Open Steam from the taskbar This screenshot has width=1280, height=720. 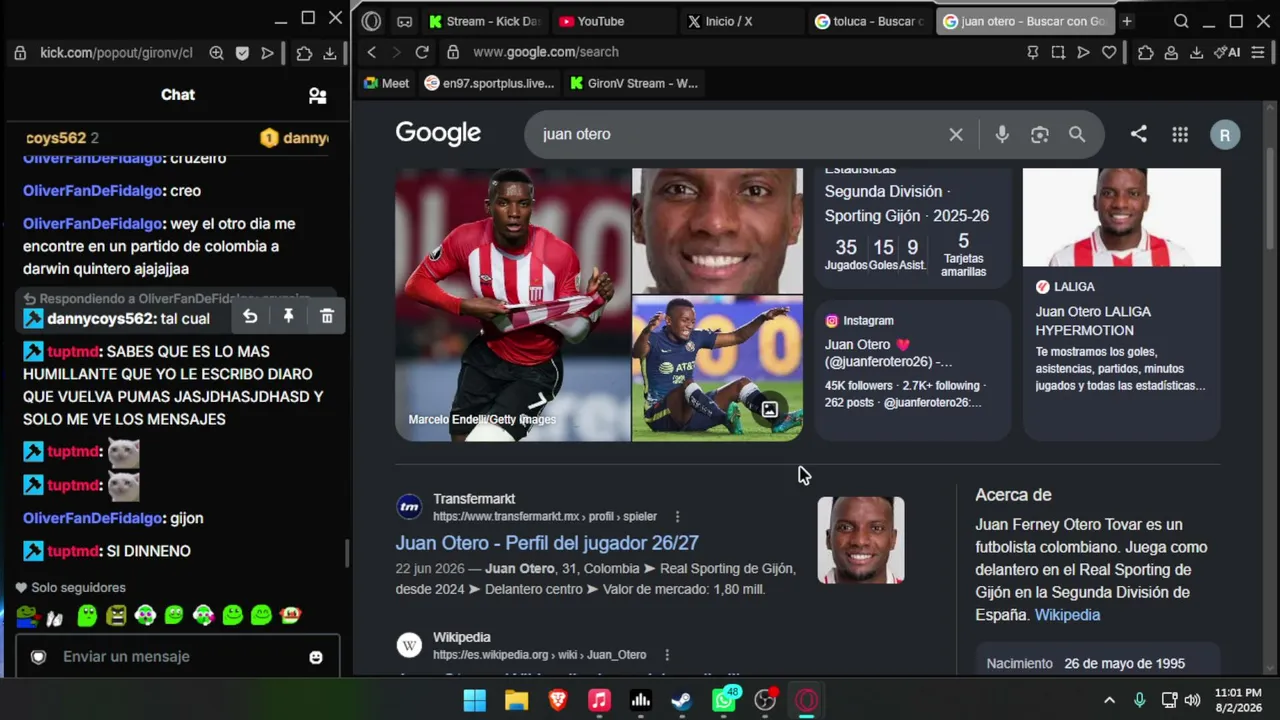(x=682, y=700)
